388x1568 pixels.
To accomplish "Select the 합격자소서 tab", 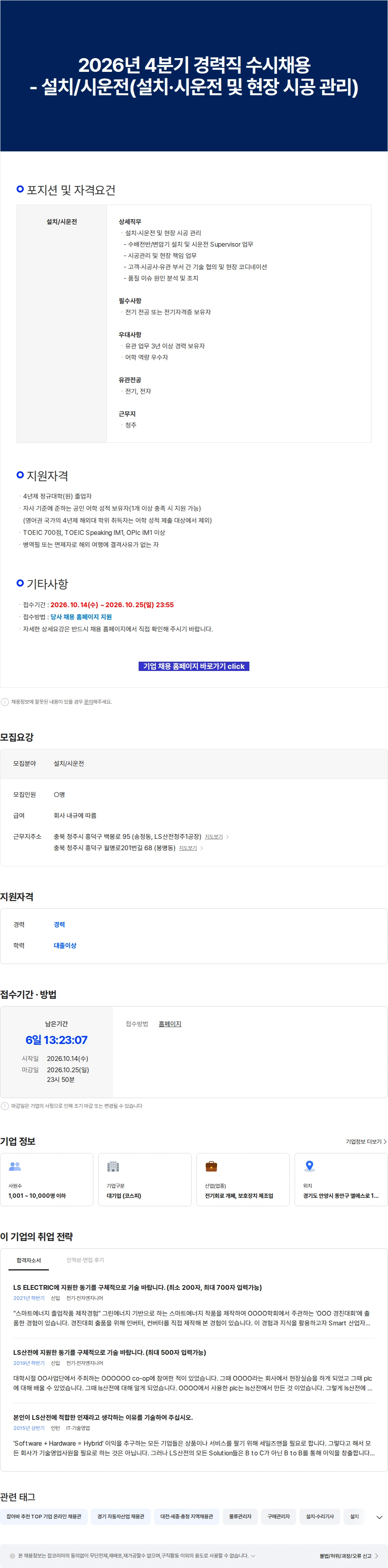I will (x=29, y=1260).
